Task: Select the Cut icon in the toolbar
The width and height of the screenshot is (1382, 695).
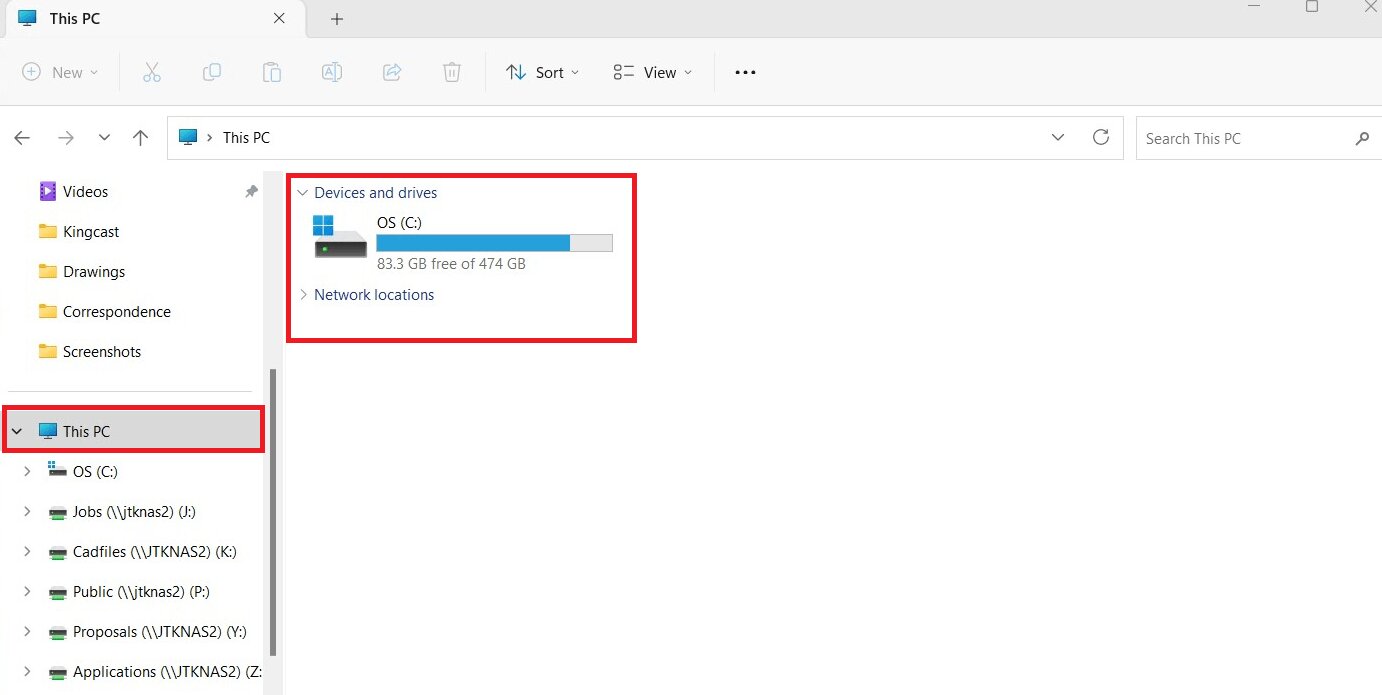Action: [152, 71]
